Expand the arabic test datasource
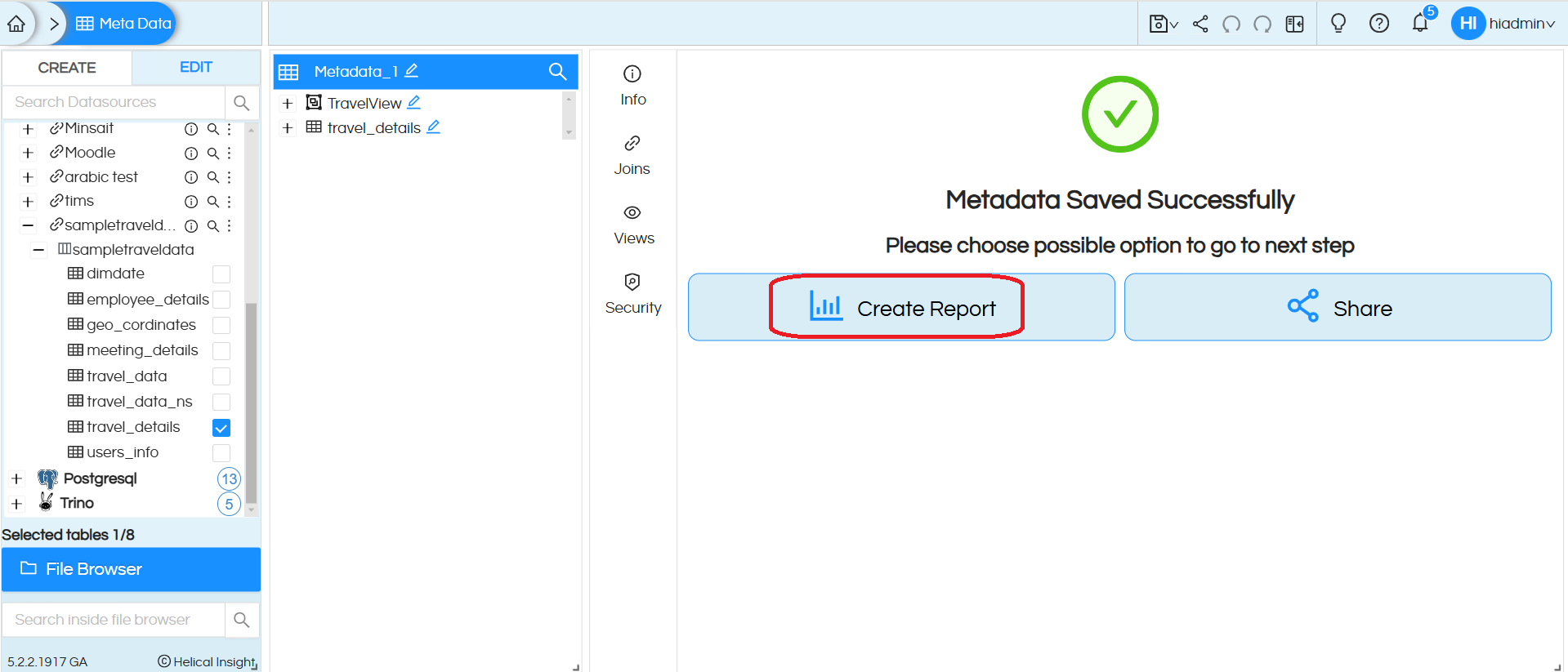Viewport: 1568px width, 672px height. point(28,177)
